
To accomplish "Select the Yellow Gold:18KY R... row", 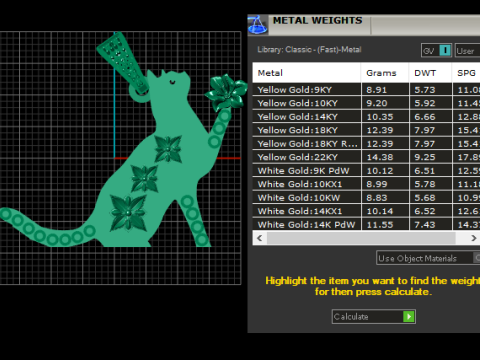I will 366,144.
